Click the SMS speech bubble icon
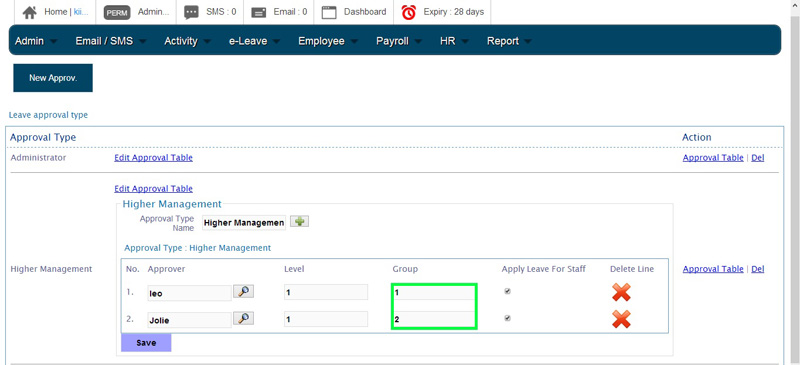 pyautogui.click(x=191, y=13)
